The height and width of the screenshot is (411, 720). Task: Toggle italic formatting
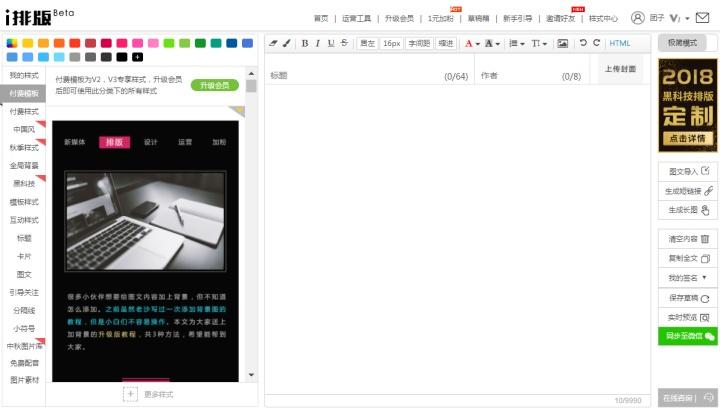pos(318,43)
